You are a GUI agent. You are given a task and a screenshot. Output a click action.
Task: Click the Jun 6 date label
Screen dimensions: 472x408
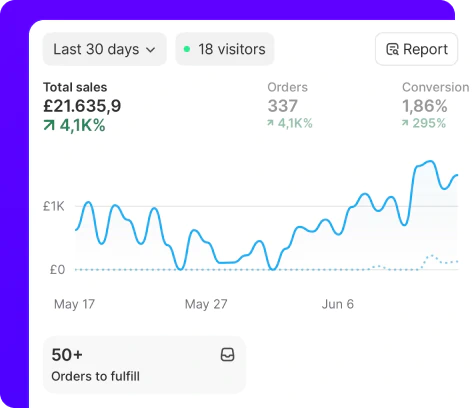pos(338,304)
